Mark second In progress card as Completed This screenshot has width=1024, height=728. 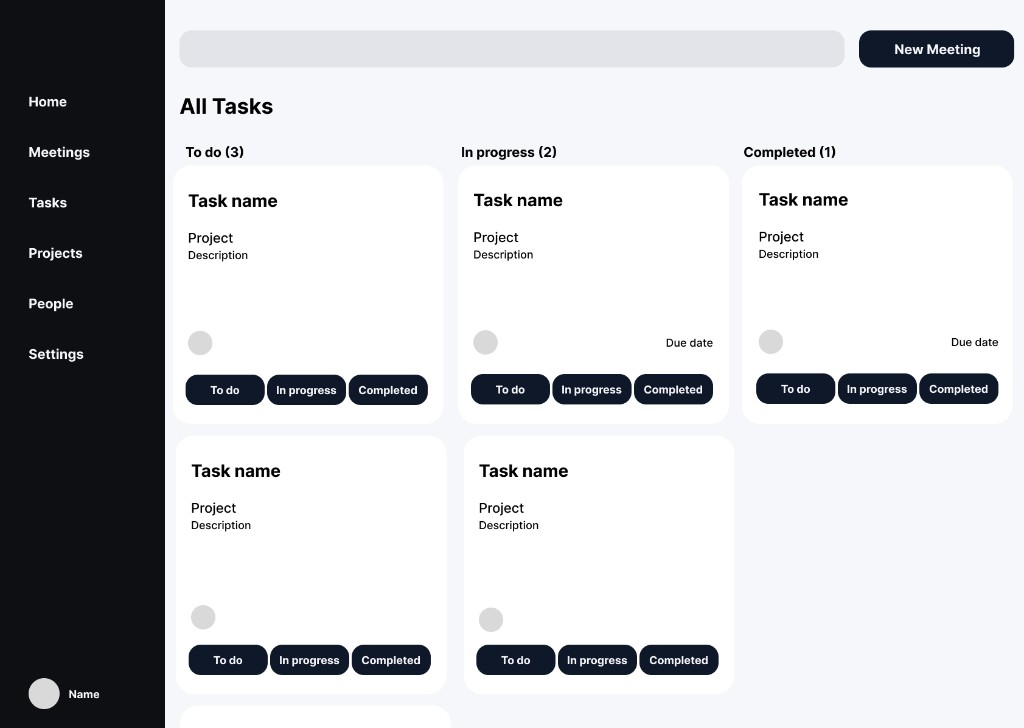click(x=679, y=660)
